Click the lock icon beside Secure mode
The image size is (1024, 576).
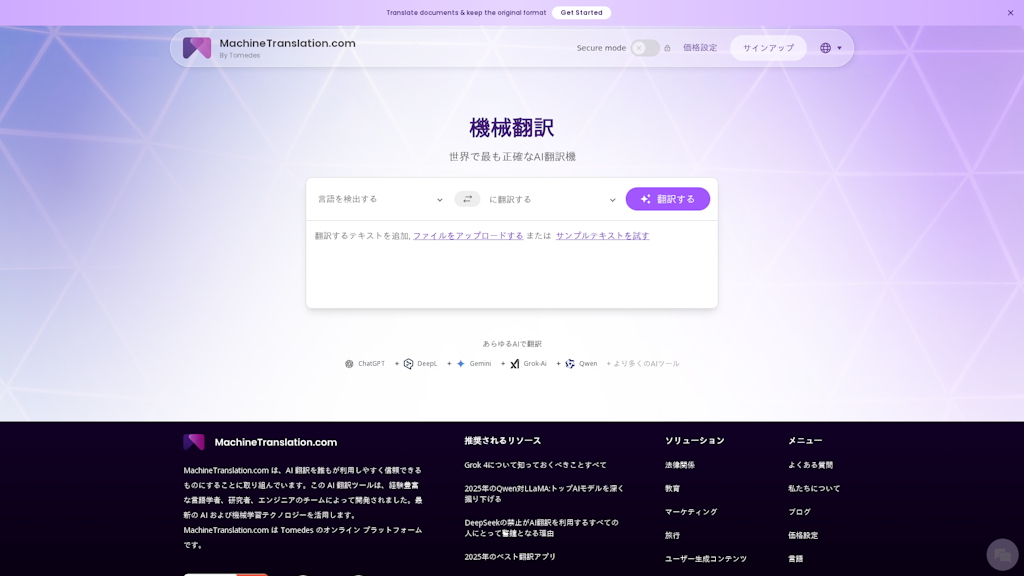(667, 48)
